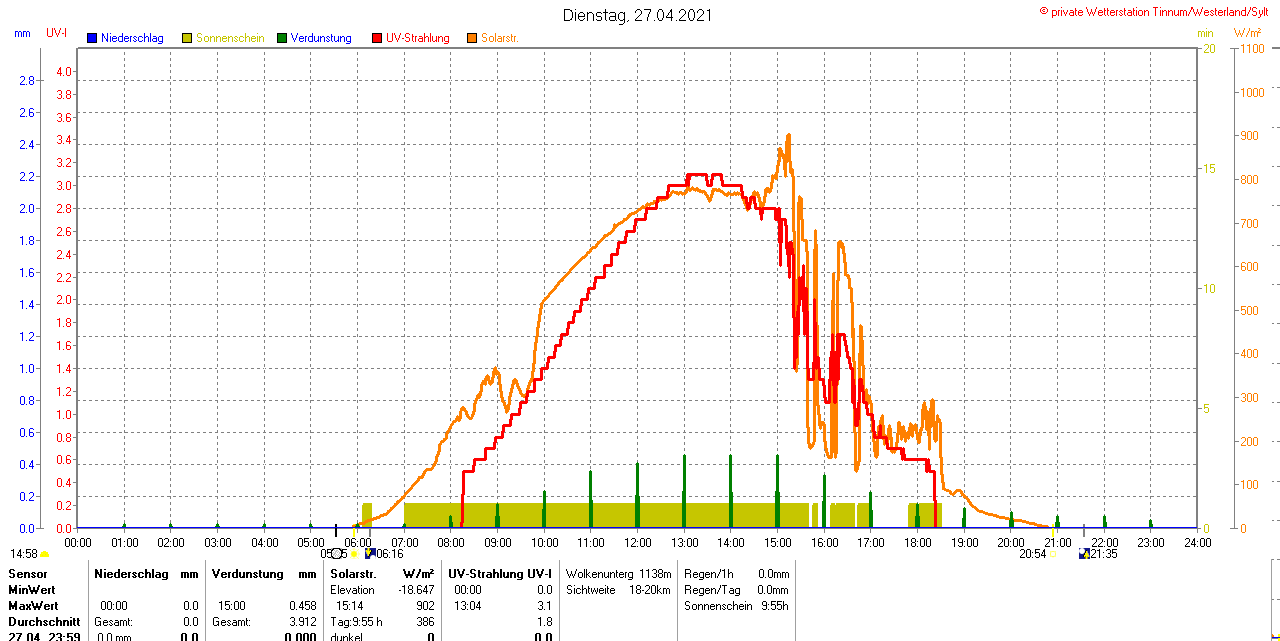Click the UV-Strahlung legend label
This screenshot has width=1280, height=641.
pyautogui.click(x=417, y=38)
